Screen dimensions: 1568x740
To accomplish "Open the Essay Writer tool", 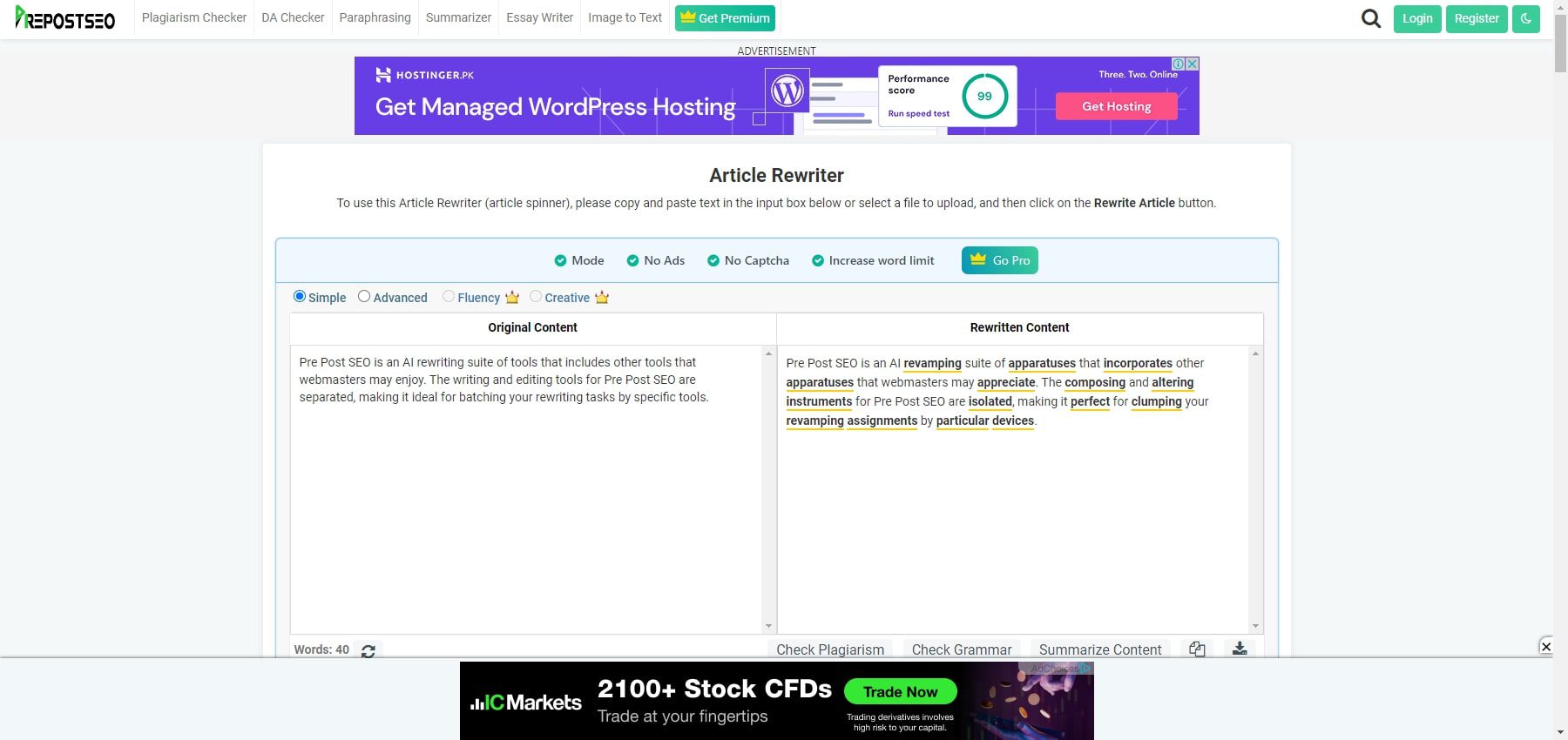I will point(539,17).
